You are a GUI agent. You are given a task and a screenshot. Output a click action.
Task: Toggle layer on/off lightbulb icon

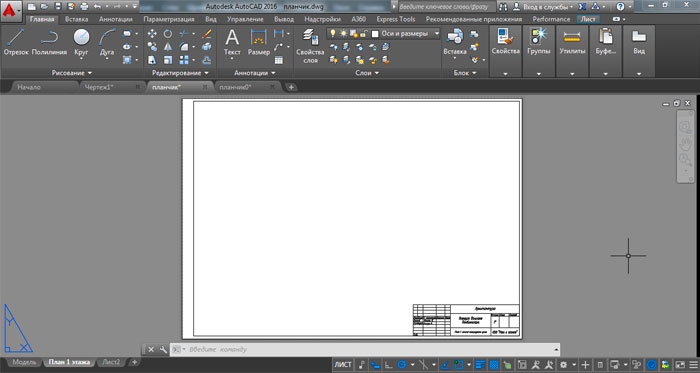click(332, 34)
